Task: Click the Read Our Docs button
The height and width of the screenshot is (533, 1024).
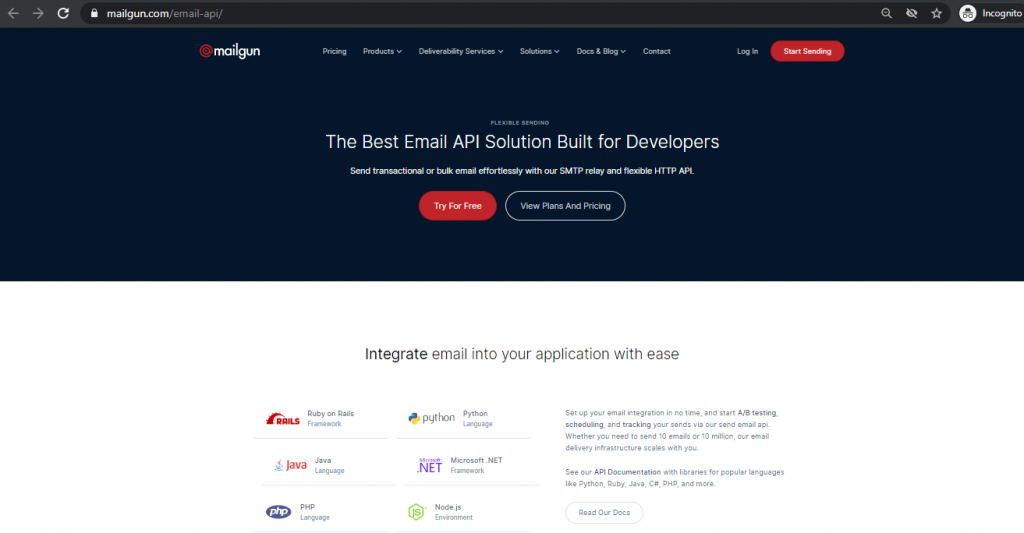Action: (x=604, y=513)
